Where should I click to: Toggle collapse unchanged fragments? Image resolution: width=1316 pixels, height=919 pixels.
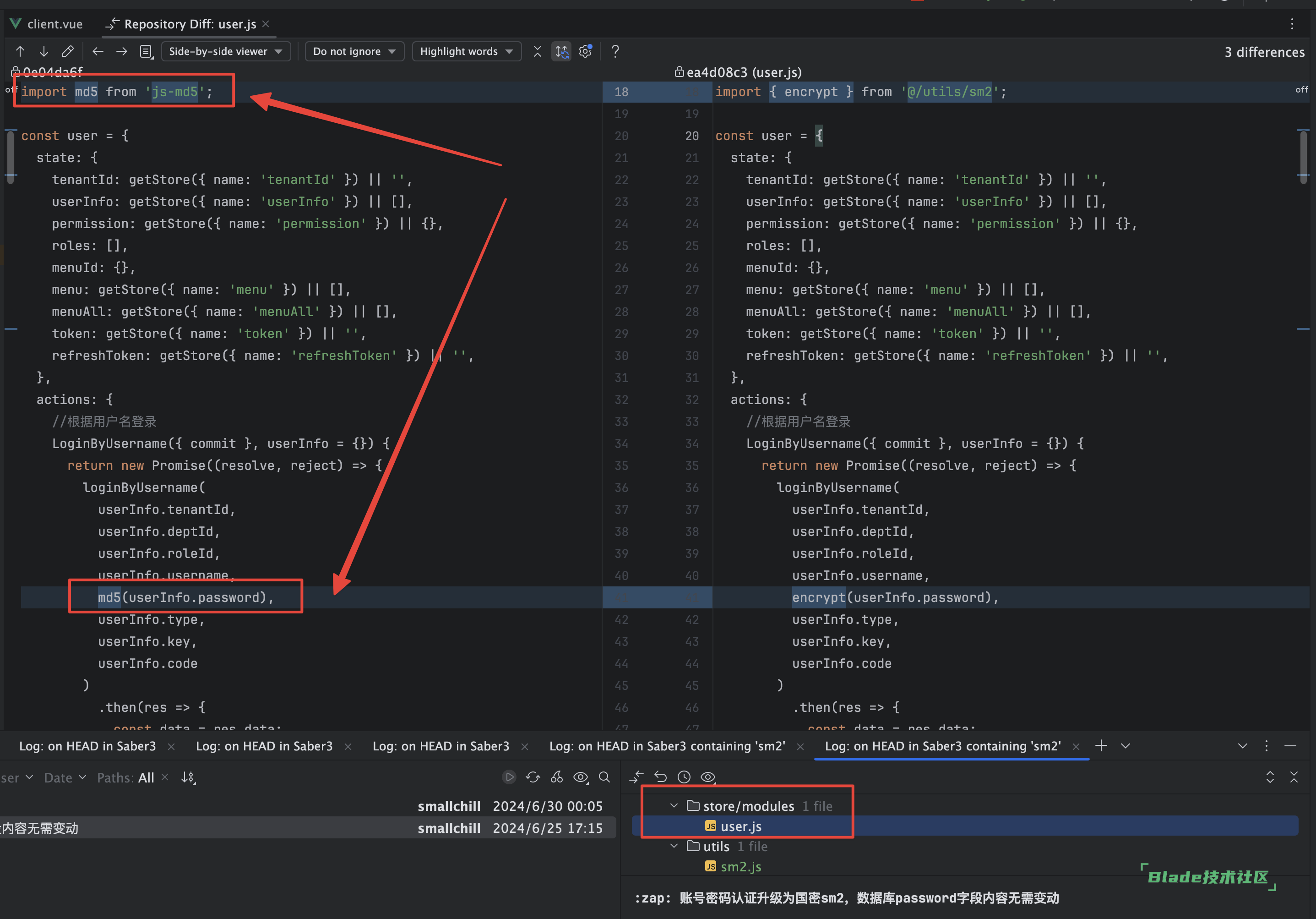coord(538,52)
